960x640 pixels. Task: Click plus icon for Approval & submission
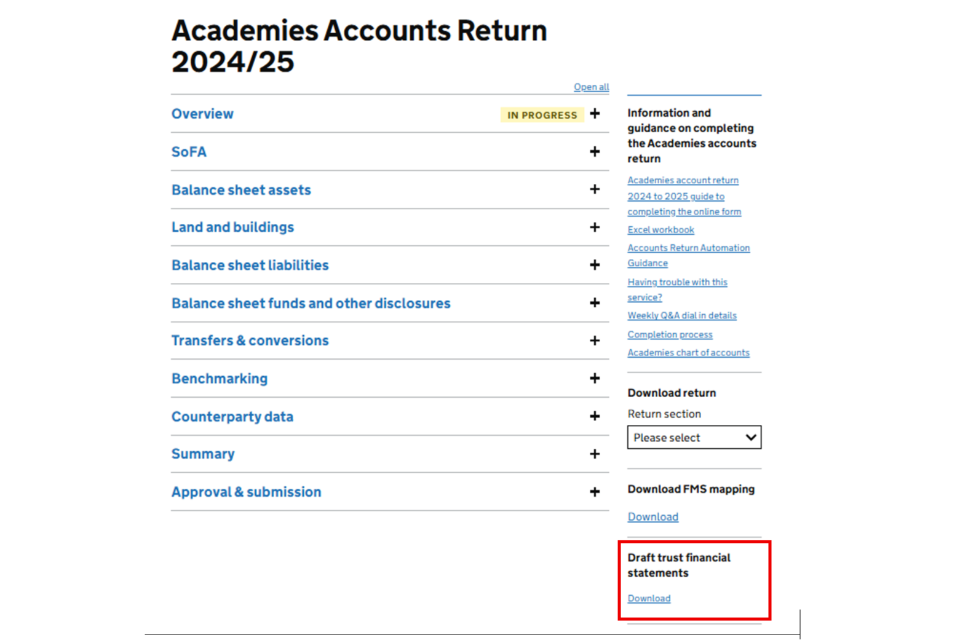595,492
